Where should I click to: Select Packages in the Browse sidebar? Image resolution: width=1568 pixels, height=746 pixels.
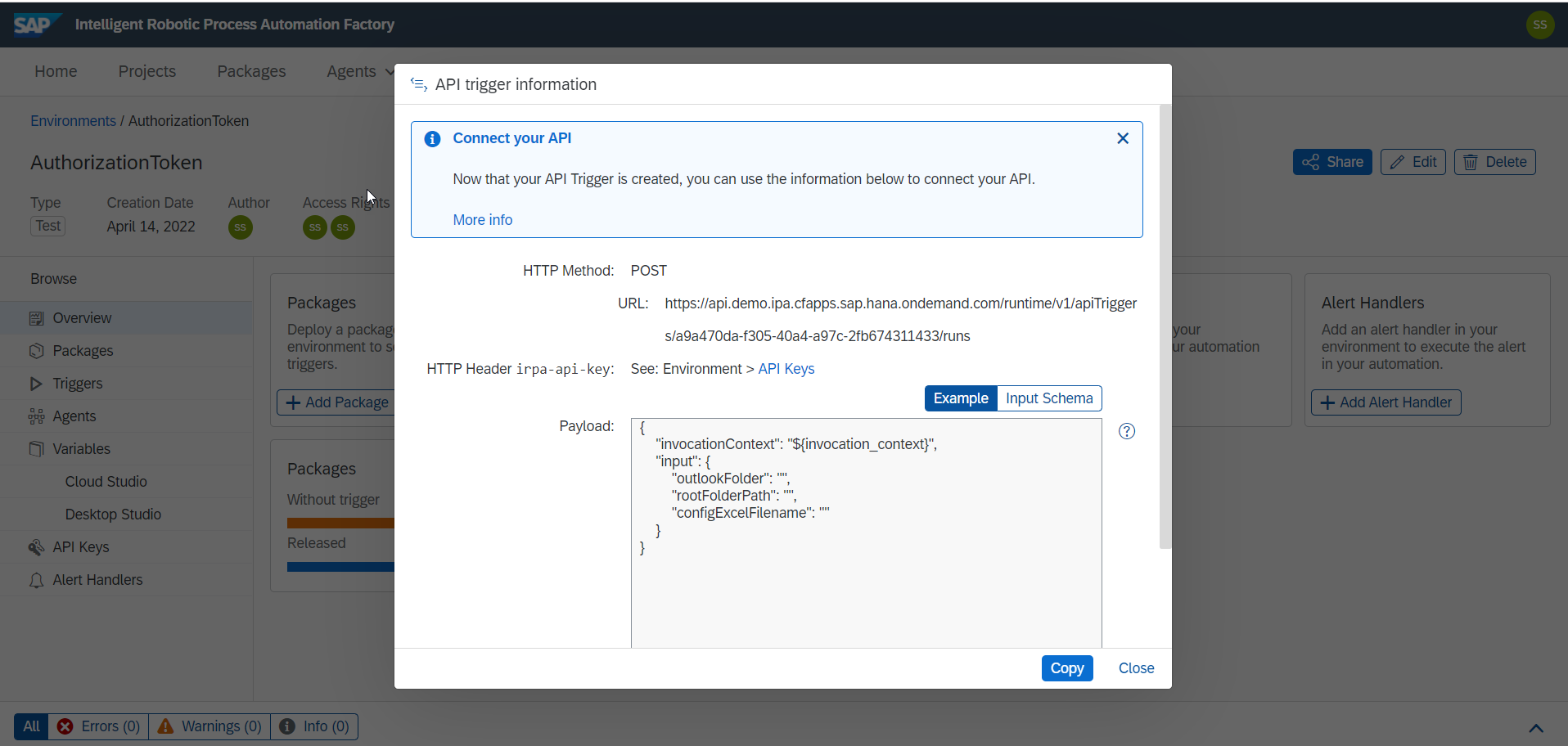[x=126, y=351]
